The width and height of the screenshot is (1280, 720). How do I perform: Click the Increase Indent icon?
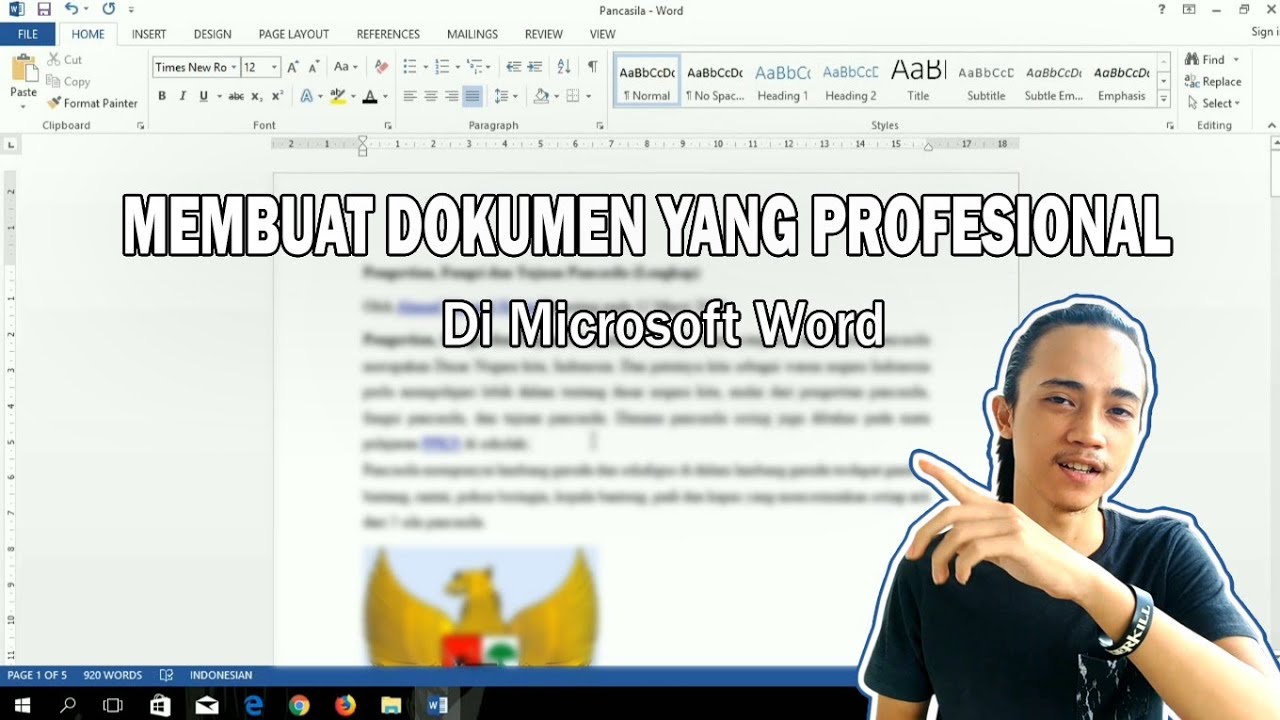(x=535, y=67)
